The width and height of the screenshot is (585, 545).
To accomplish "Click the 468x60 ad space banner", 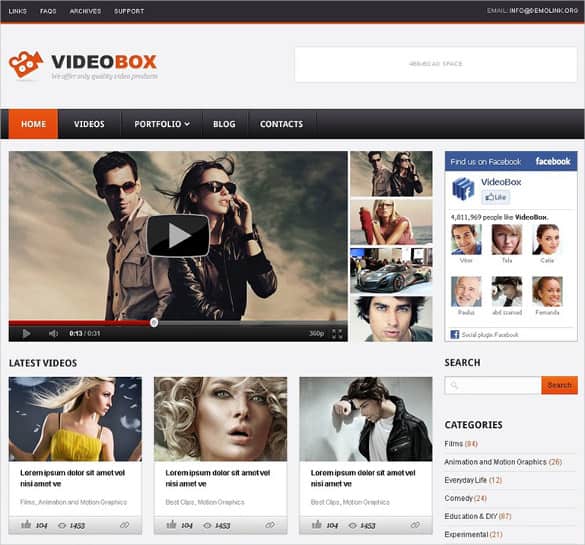I will (436, 64).
